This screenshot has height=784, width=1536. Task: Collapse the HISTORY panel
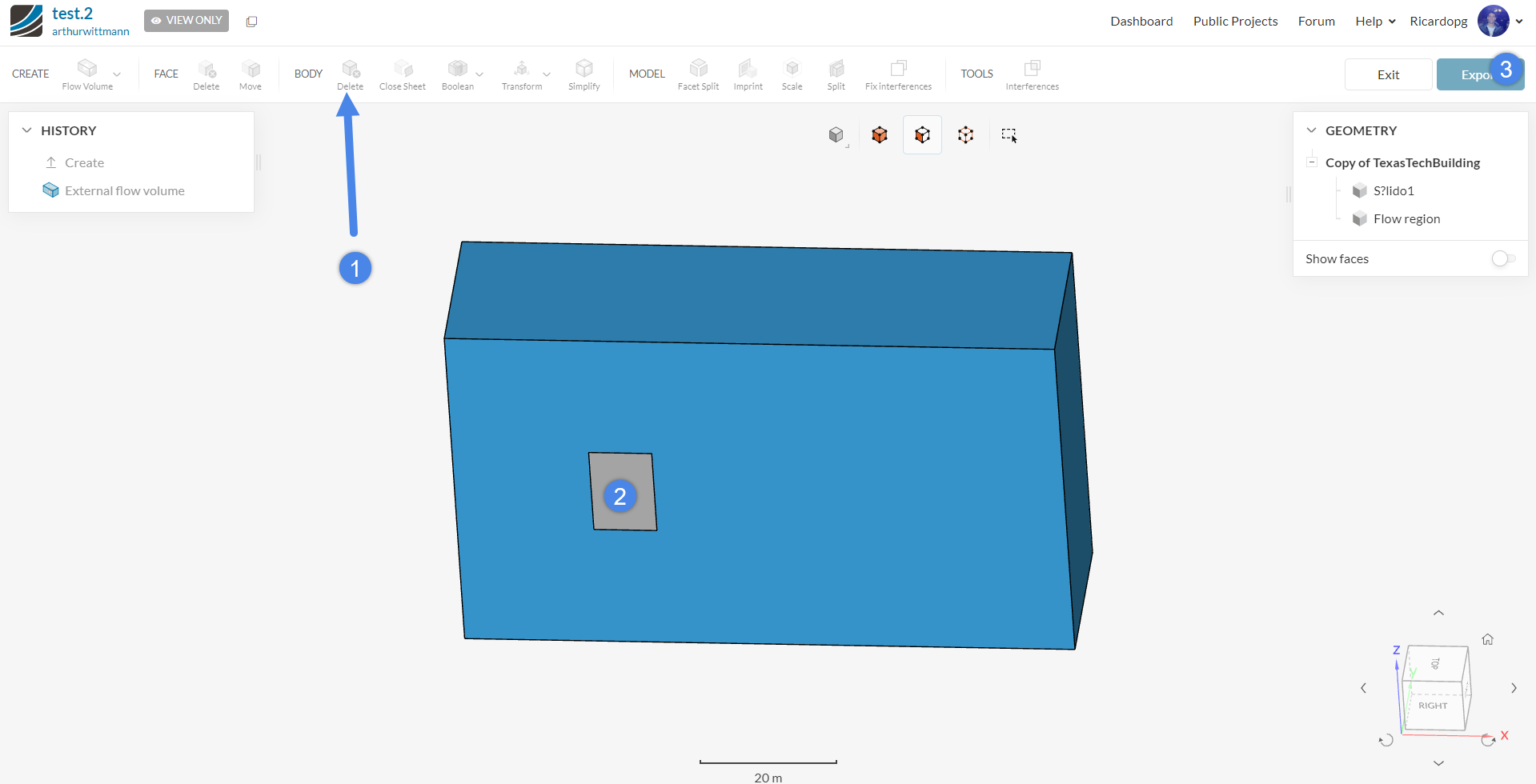tap(27, 130)
